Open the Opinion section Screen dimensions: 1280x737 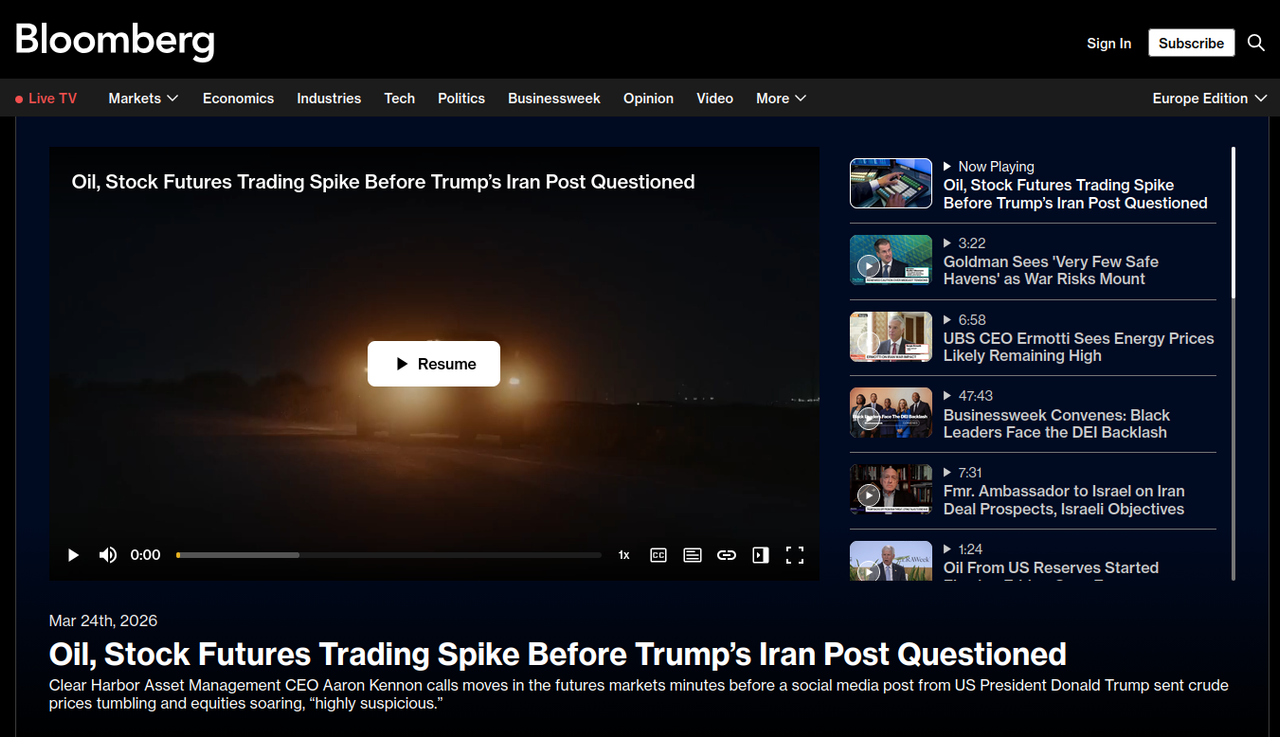[x=648, y=98]
